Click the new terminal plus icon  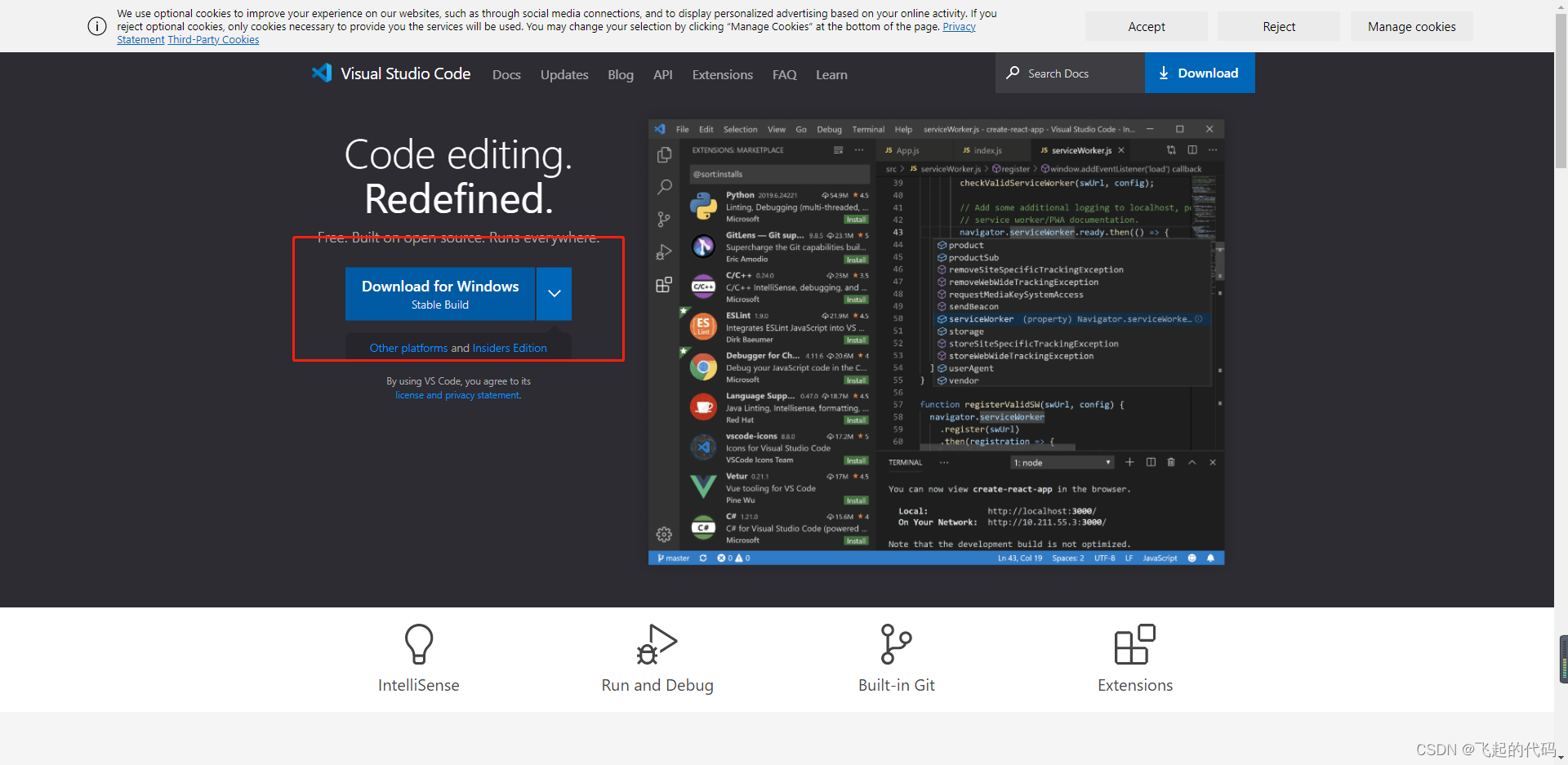(1129, 462)
